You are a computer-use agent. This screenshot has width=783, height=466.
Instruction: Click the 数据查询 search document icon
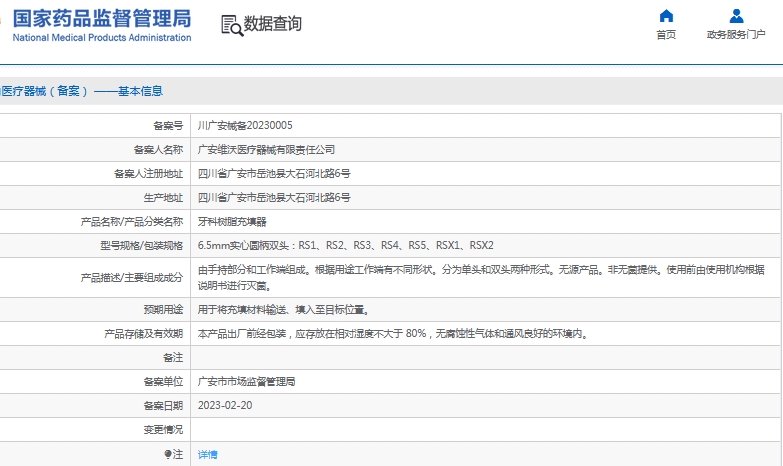pyautogui.click(x=232, y=25)
